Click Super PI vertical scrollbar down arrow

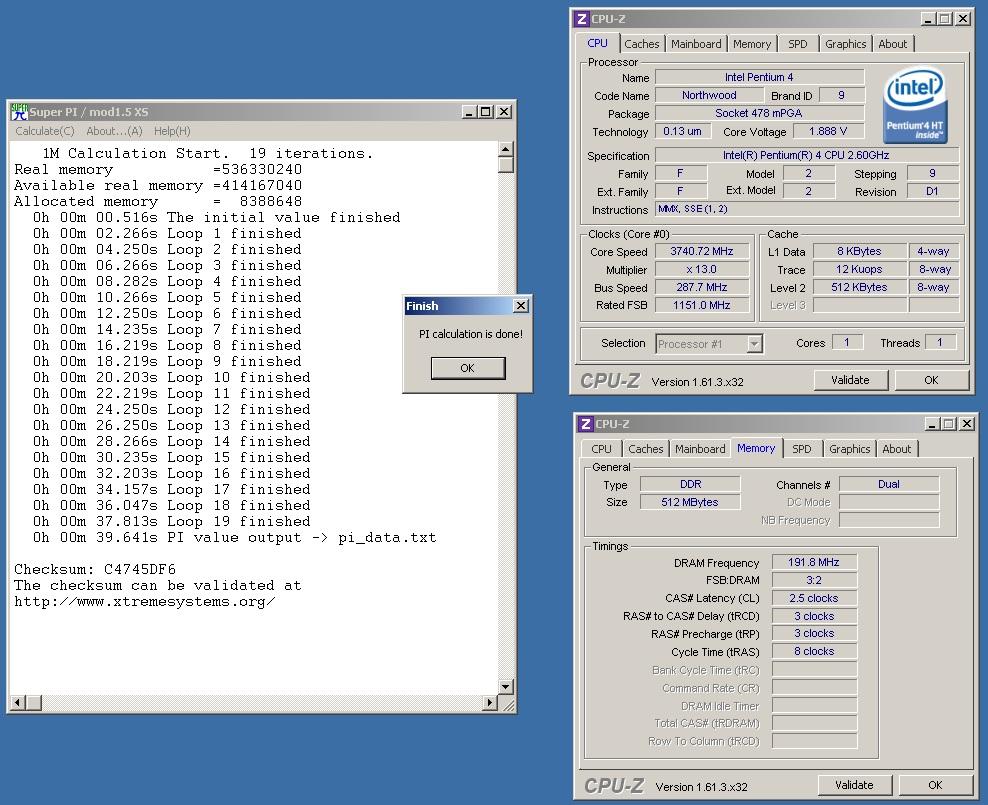[505, 687]
